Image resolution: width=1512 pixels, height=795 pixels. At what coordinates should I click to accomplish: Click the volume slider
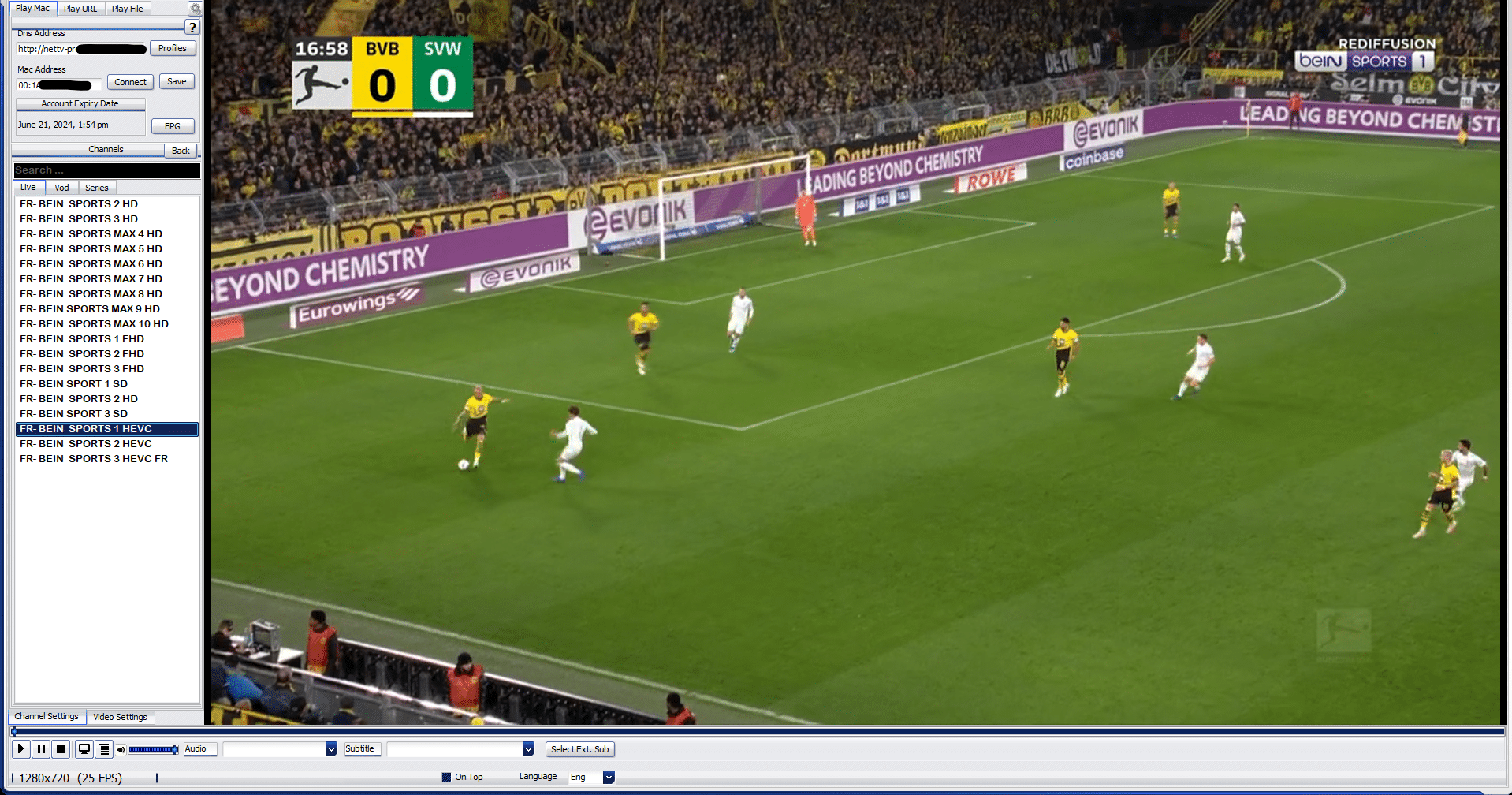point(153,749)
